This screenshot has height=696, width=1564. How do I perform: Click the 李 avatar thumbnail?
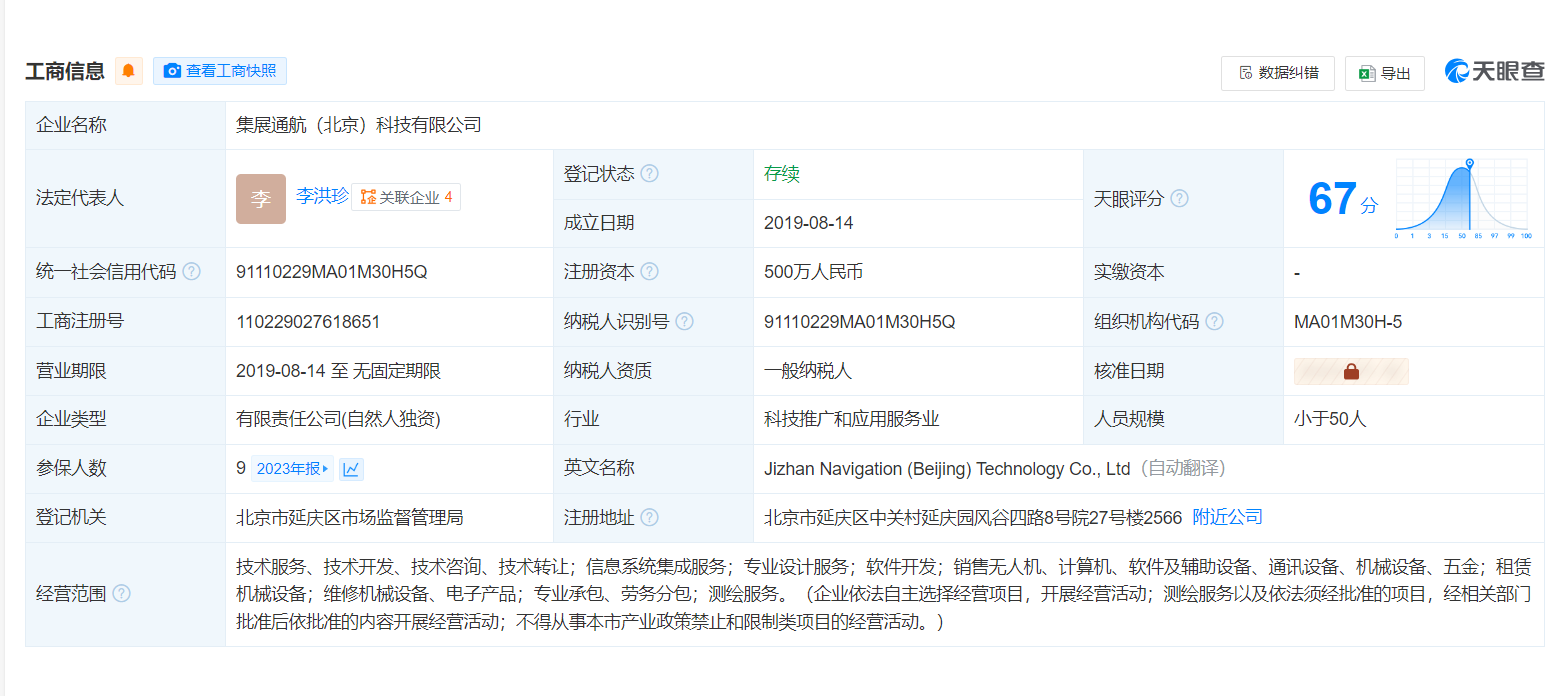pyautogui.click(x=261, y=199)
